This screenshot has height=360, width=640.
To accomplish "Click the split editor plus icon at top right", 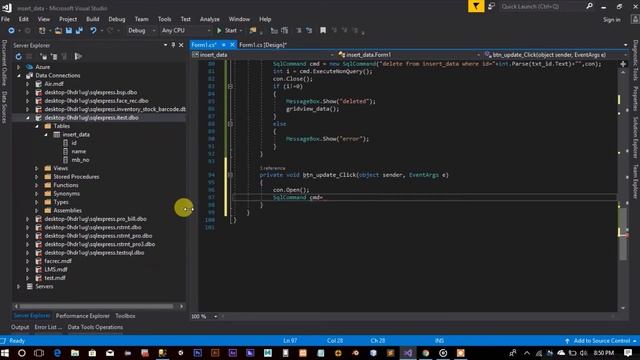I will pyautogui.click(x=623, y=64).
